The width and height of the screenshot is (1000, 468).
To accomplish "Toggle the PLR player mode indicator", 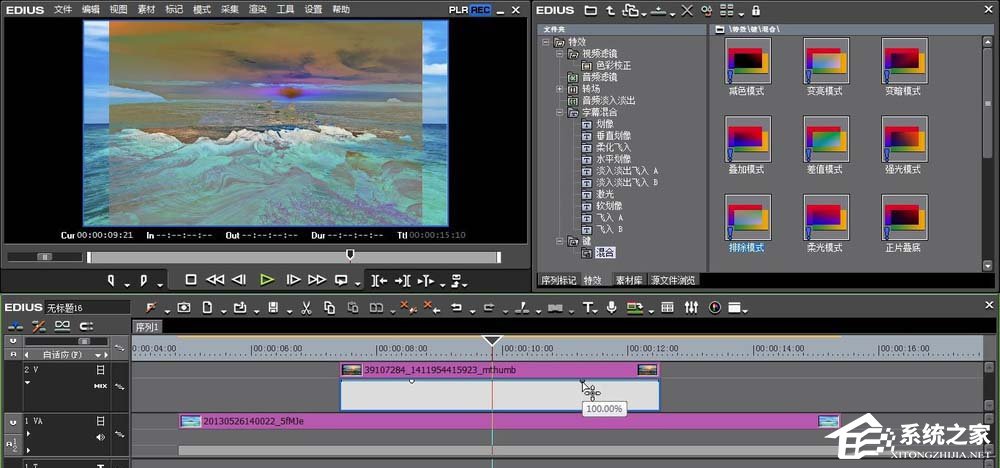I will point(458,9).
